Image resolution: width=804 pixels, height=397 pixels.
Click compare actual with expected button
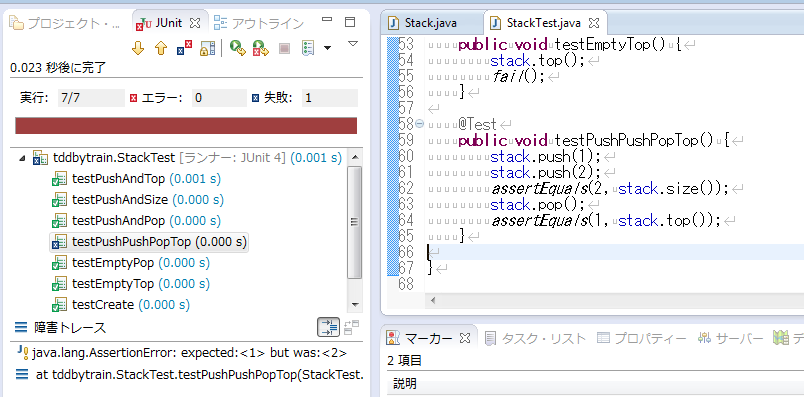[352, 327]
